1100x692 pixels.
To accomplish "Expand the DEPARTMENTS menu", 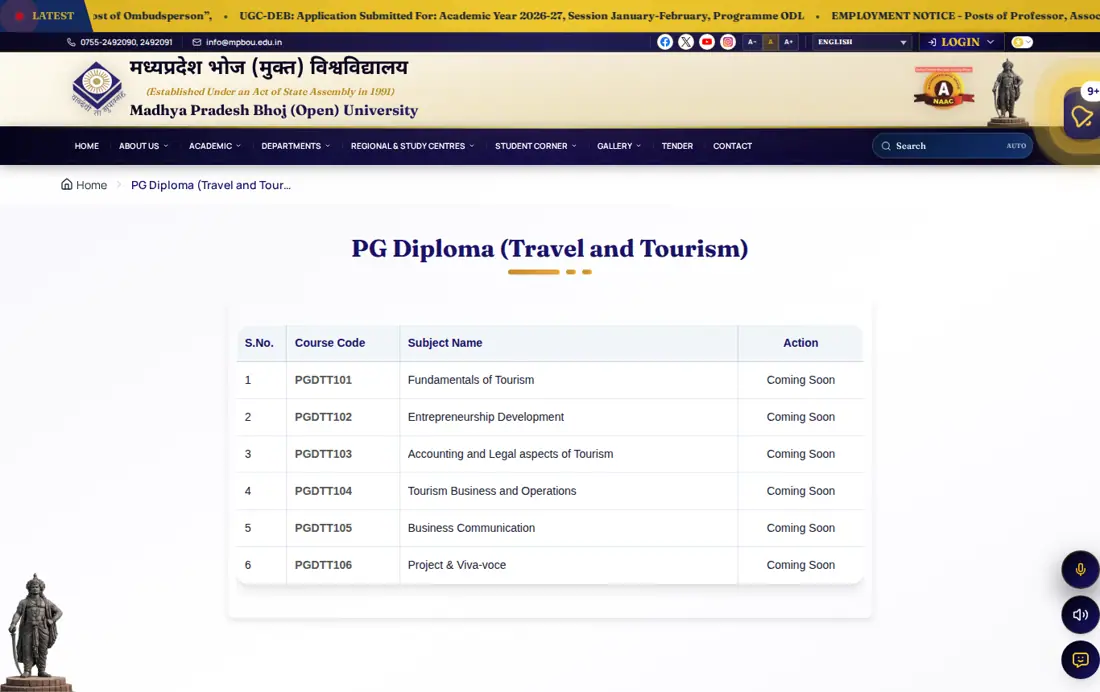I will 295,146.
